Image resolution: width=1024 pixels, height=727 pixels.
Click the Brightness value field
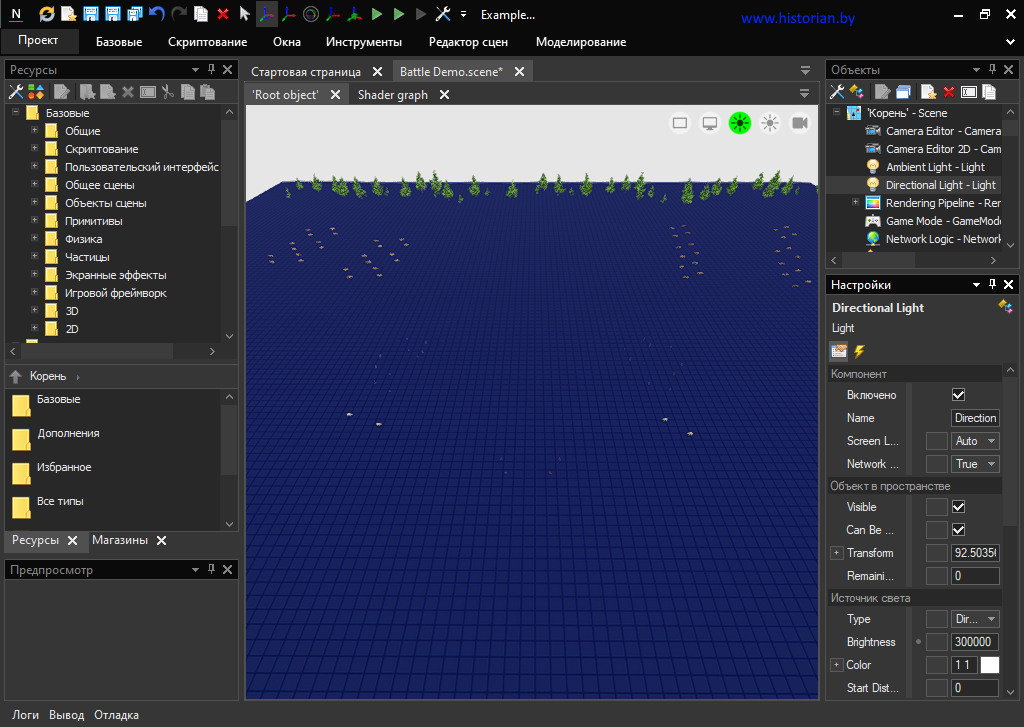(x=974, y=642)
